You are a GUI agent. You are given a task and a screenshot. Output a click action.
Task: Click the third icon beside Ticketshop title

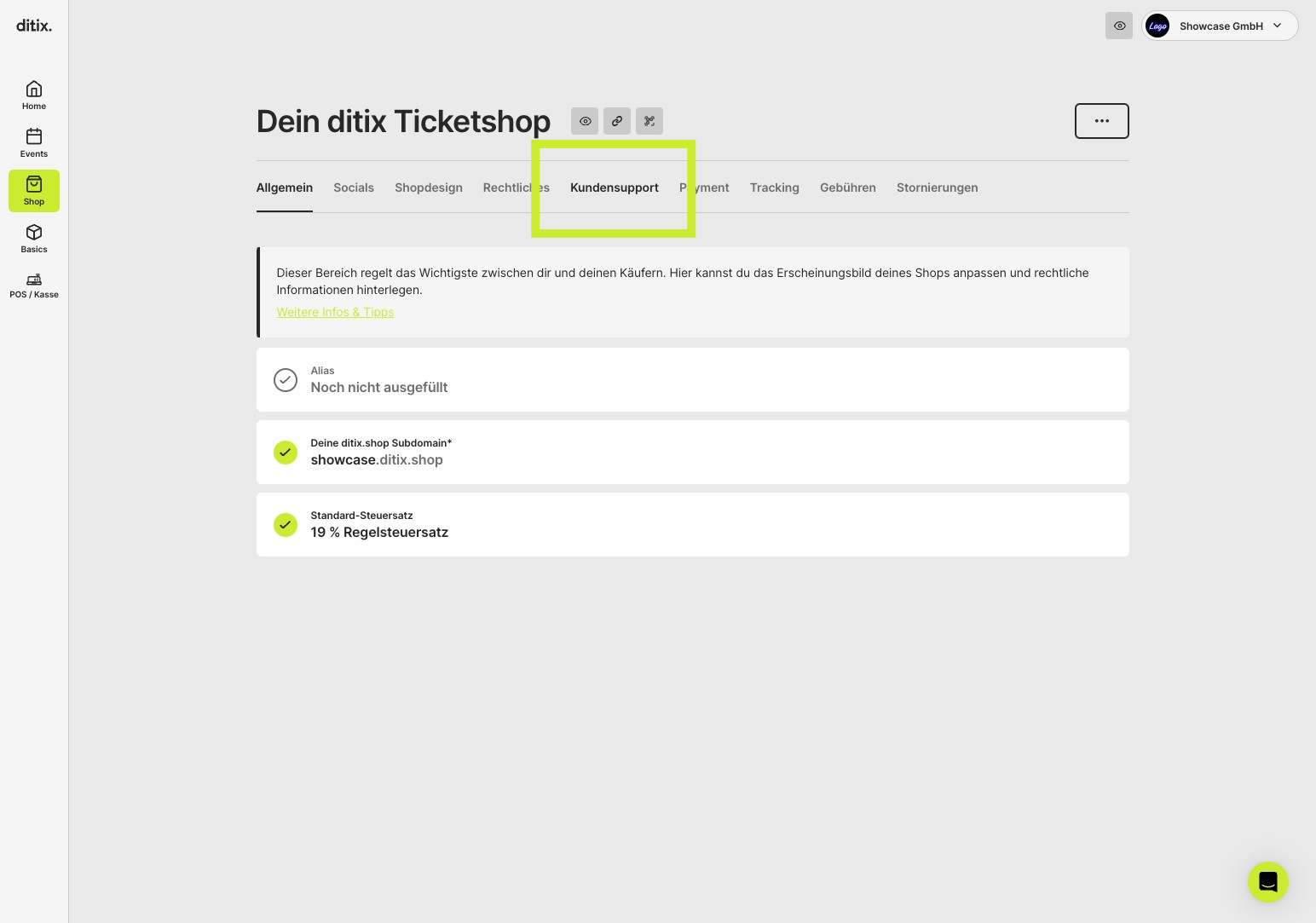[x=649, y=121]
